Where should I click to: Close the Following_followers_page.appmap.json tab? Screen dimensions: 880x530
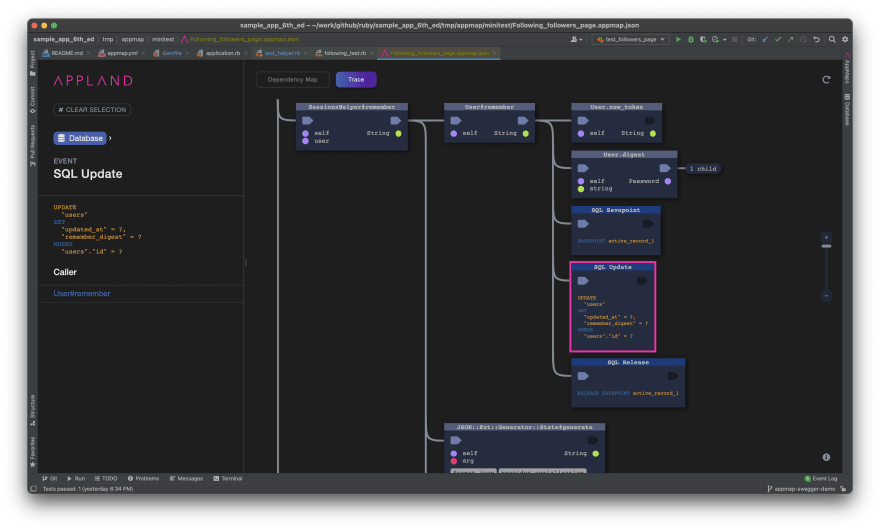pos(494,53)
